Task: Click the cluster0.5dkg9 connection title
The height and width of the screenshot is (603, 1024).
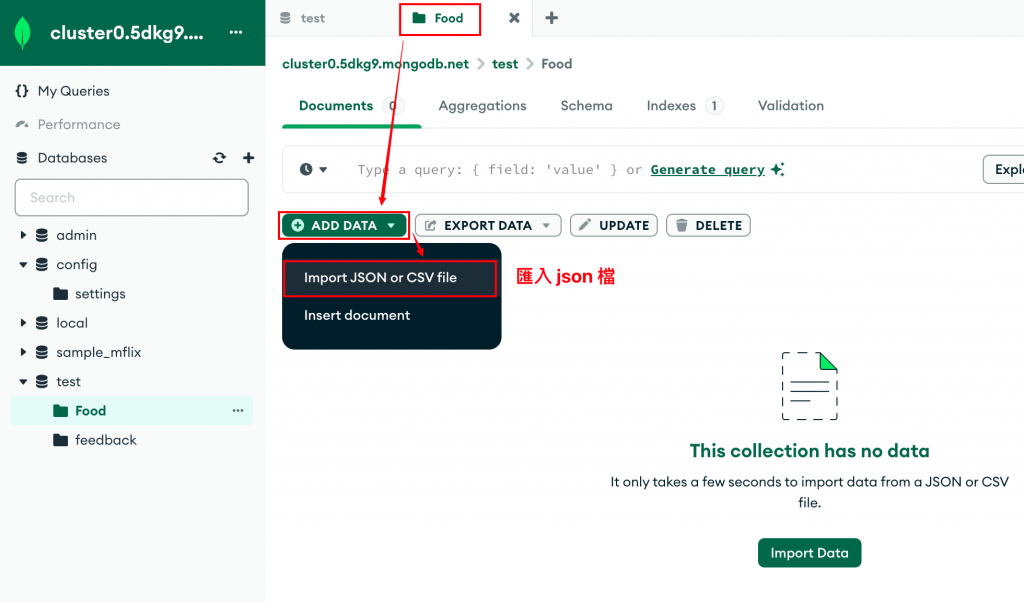Action: (x=127, y=33)
